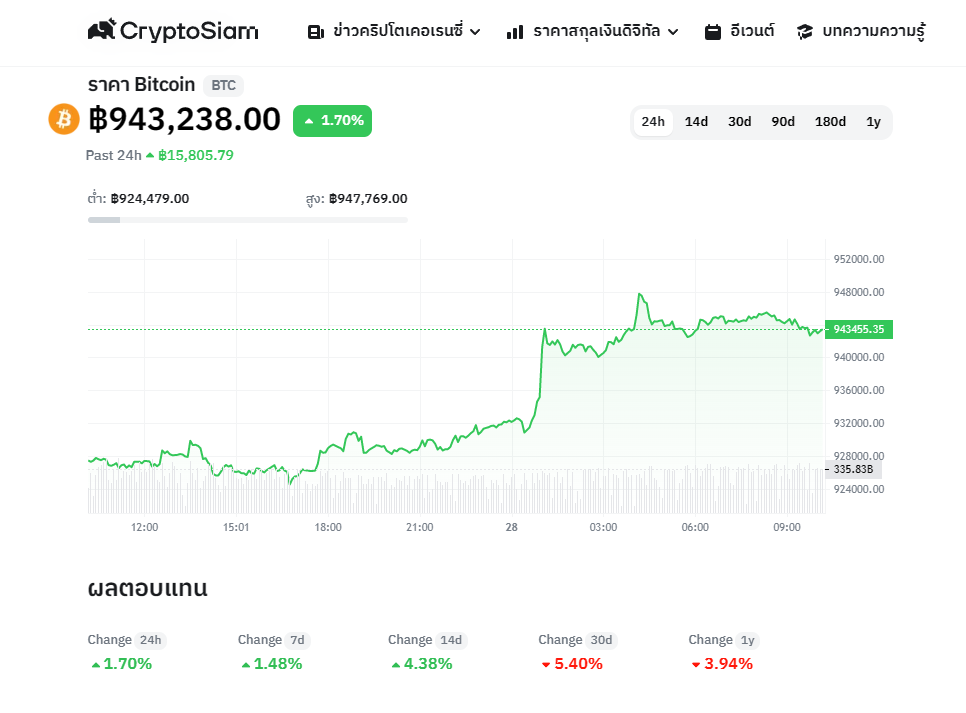Open the CryptoSiam logo homepage link
966x713 pixels.
pyautogui.click(x=173, y=30)
